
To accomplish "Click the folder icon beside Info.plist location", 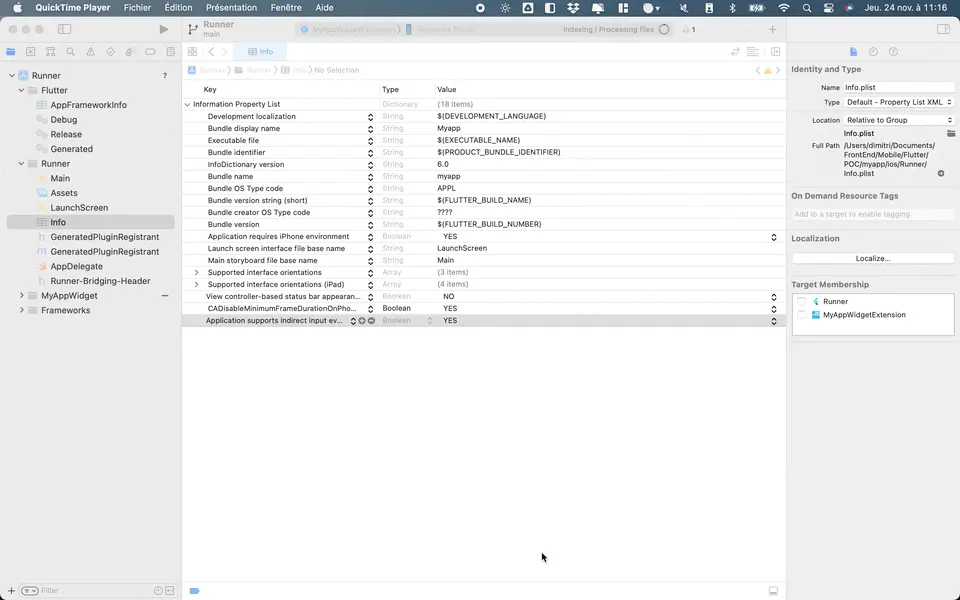I will 950,133.
